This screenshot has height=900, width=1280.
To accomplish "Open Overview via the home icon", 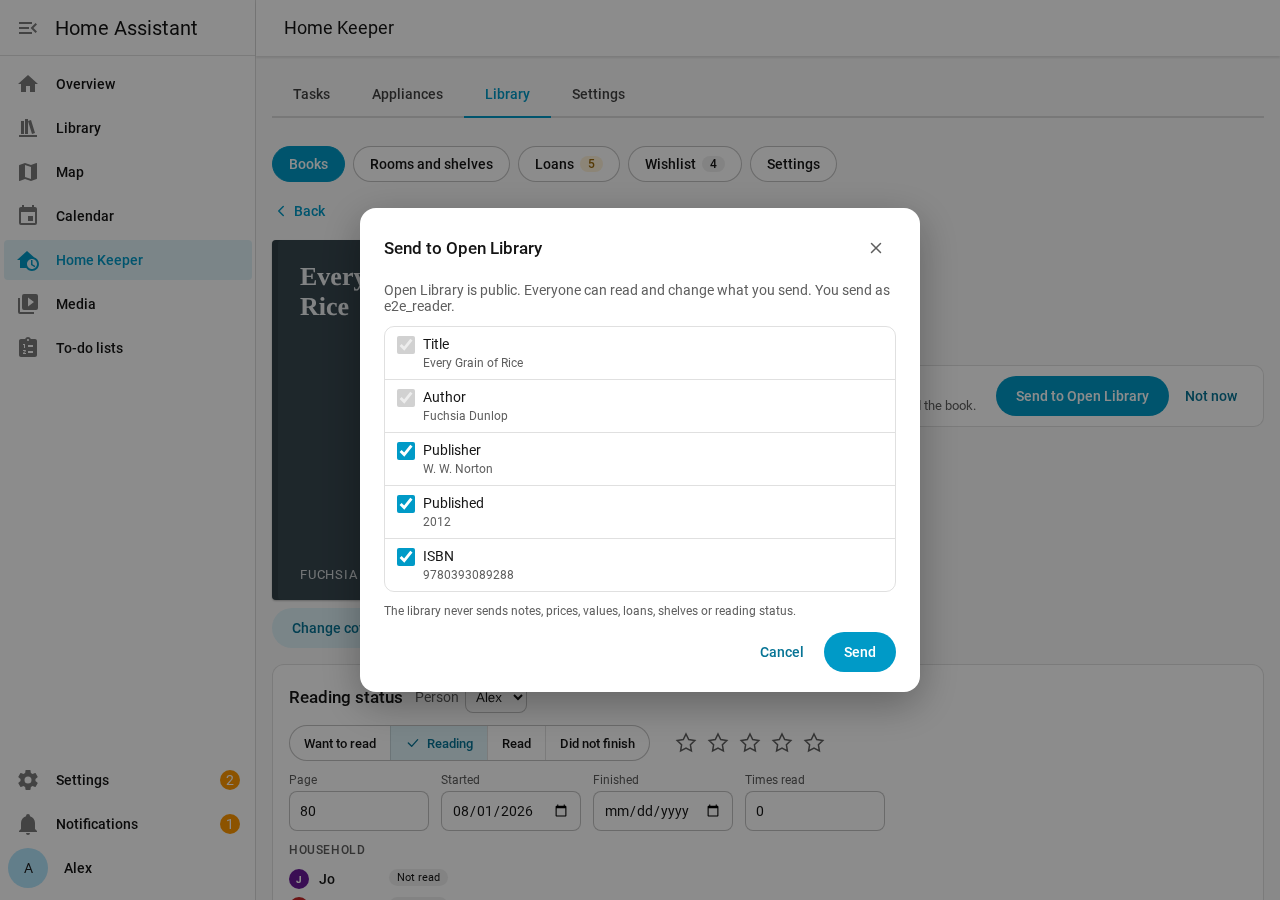I will click(28, 84).
